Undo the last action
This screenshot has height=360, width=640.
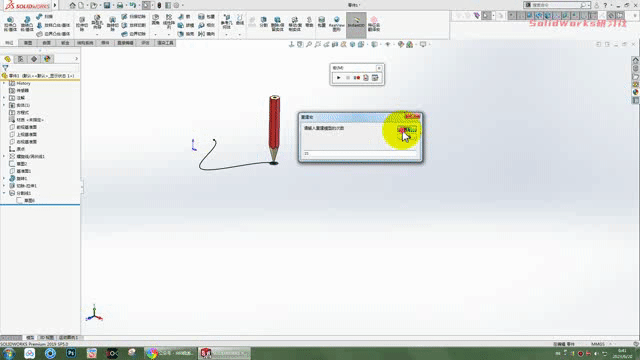(133, 5)
